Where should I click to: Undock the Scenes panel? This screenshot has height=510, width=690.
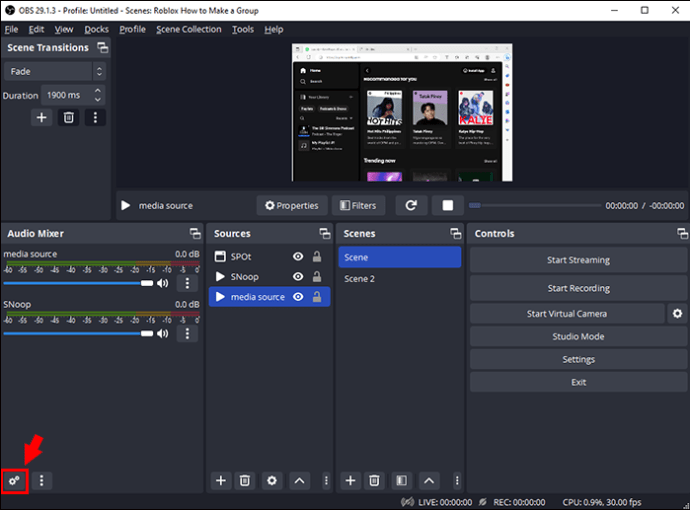pyautogui.click(x=455, y=233)
